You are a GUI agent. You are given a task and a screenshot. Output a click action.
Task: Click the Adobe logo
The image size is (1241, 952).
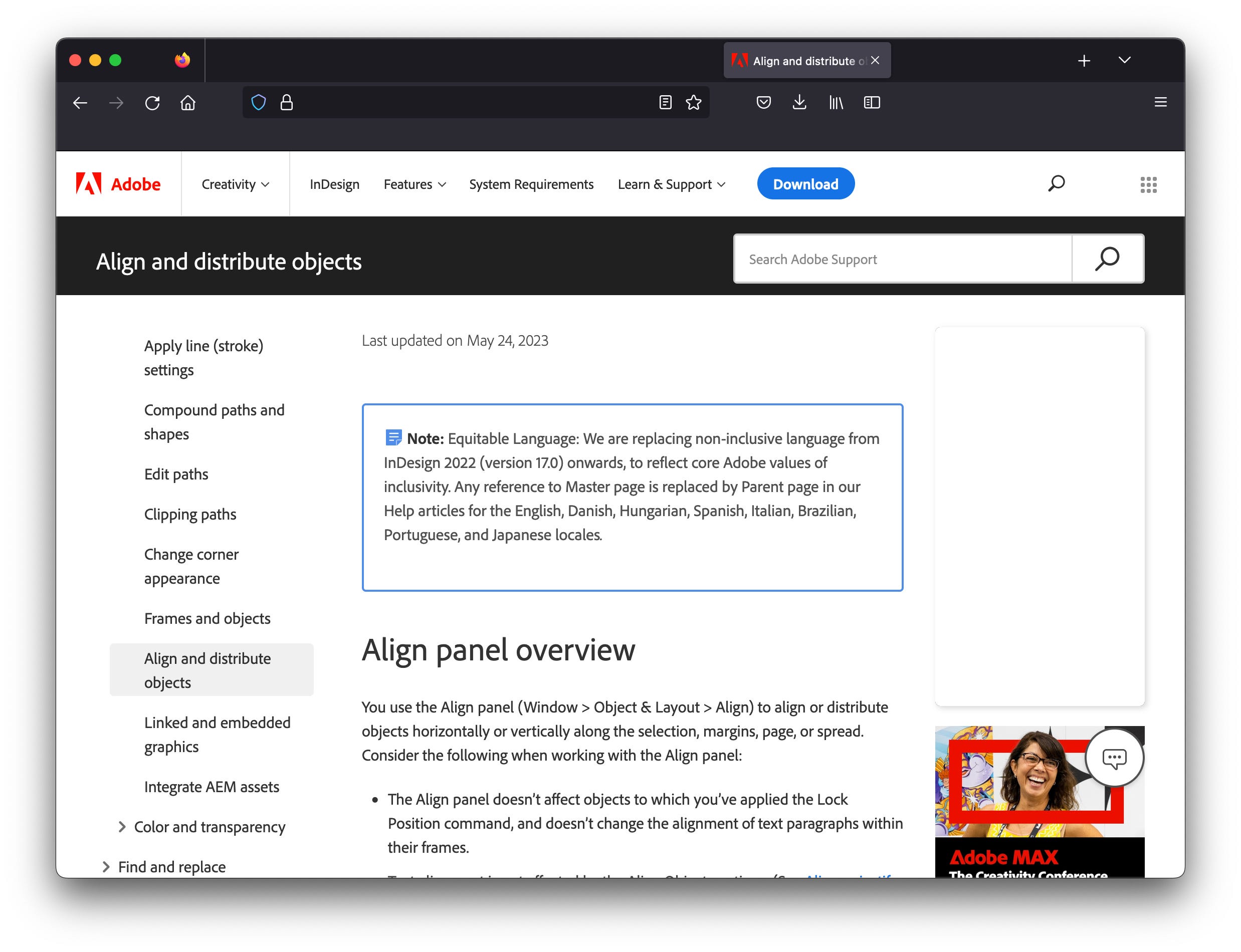pyautogui.click(x=118, y=183)
